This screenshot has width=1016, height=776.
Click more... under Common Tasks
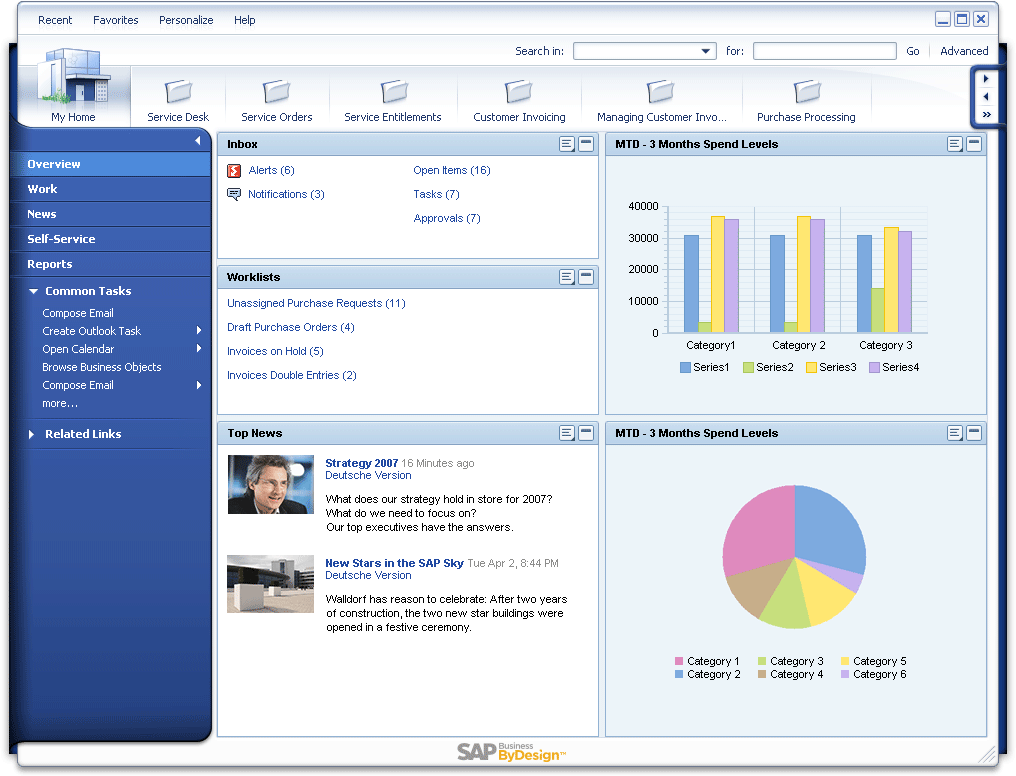click(x=60, y=404)
